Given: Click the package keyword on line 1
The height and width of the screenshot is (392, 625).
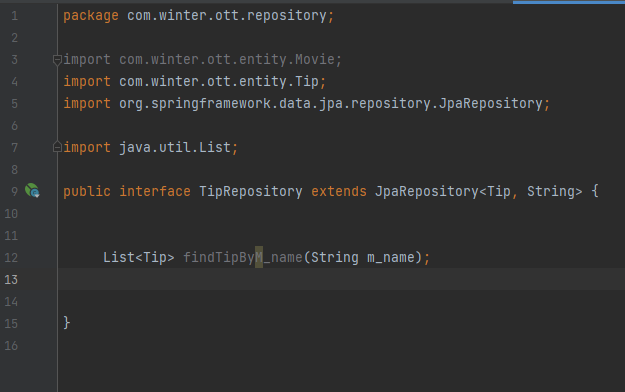Looking at the screenshot, I should (x=91, y=16).
